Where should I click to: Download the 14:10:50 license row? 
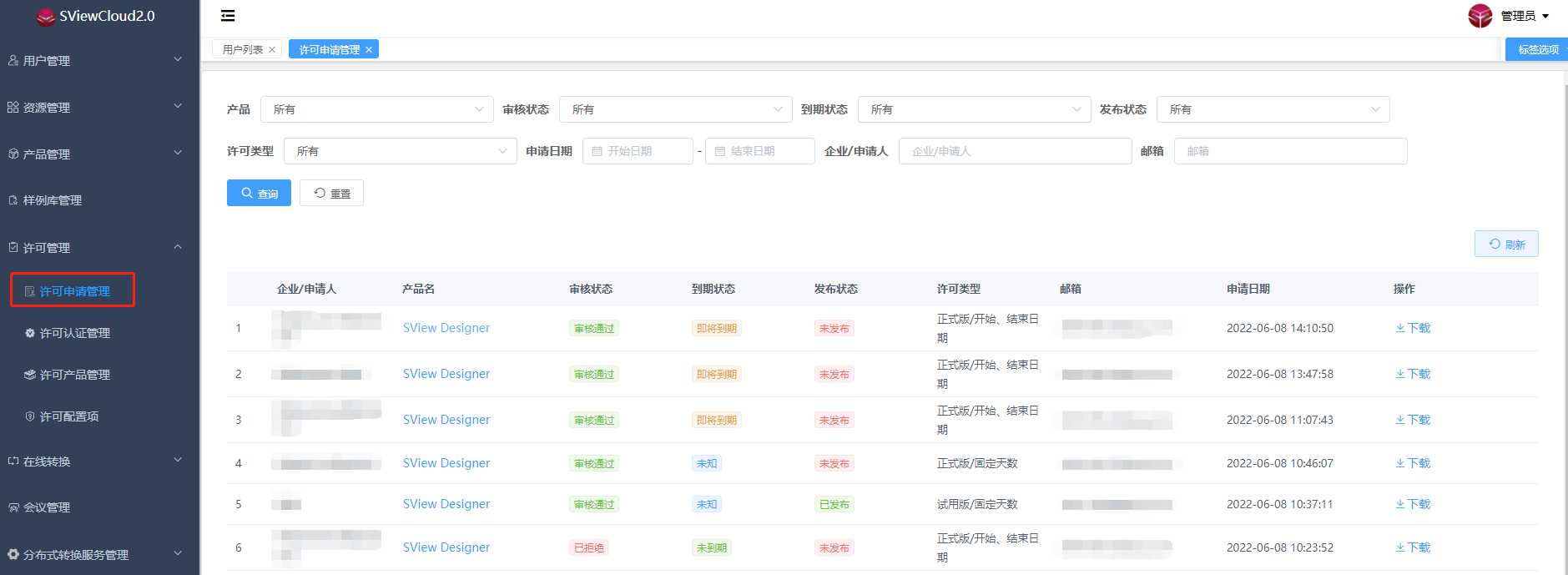[x=1413, y=328]
